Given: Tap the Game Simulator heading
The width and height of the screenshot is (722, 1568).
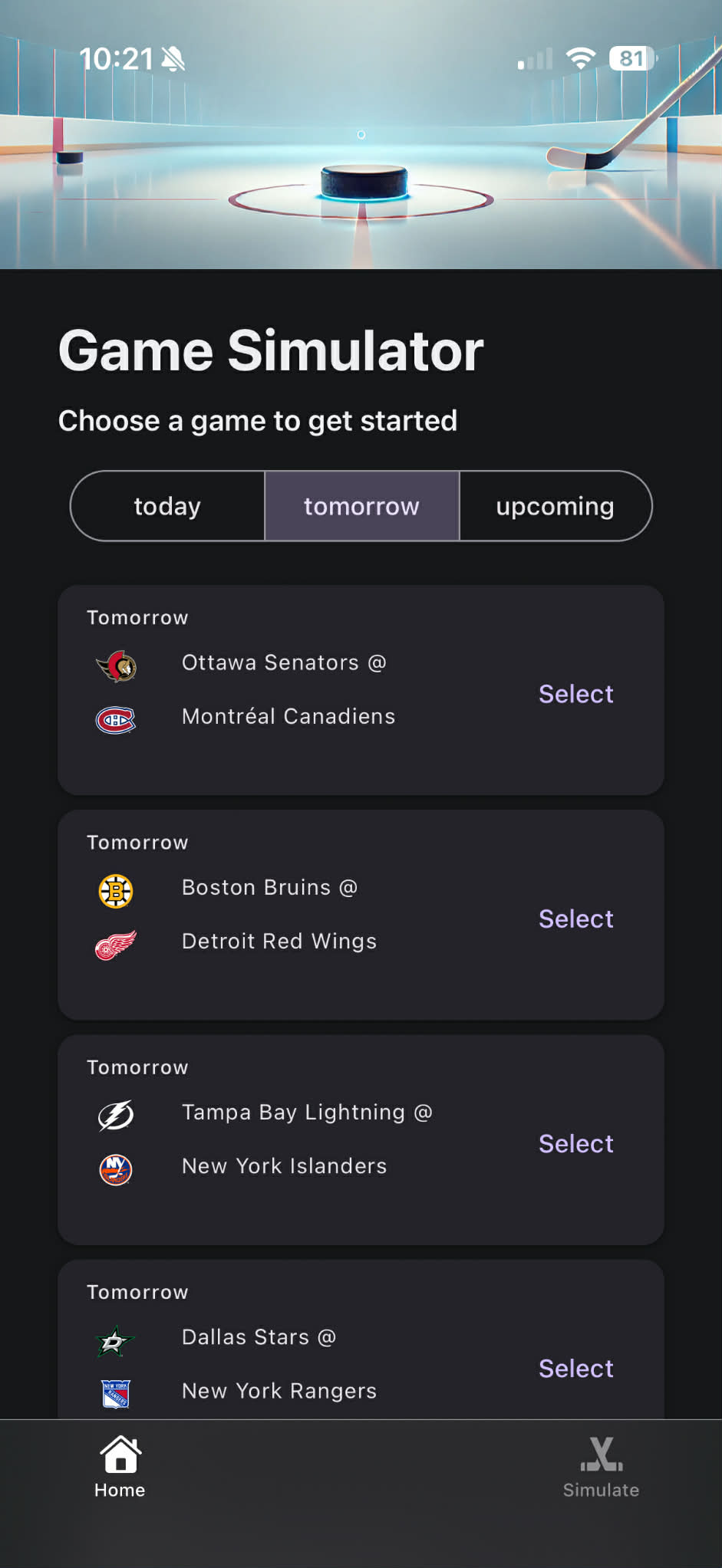Looking at the screenshot, I should tap(271, 351).
